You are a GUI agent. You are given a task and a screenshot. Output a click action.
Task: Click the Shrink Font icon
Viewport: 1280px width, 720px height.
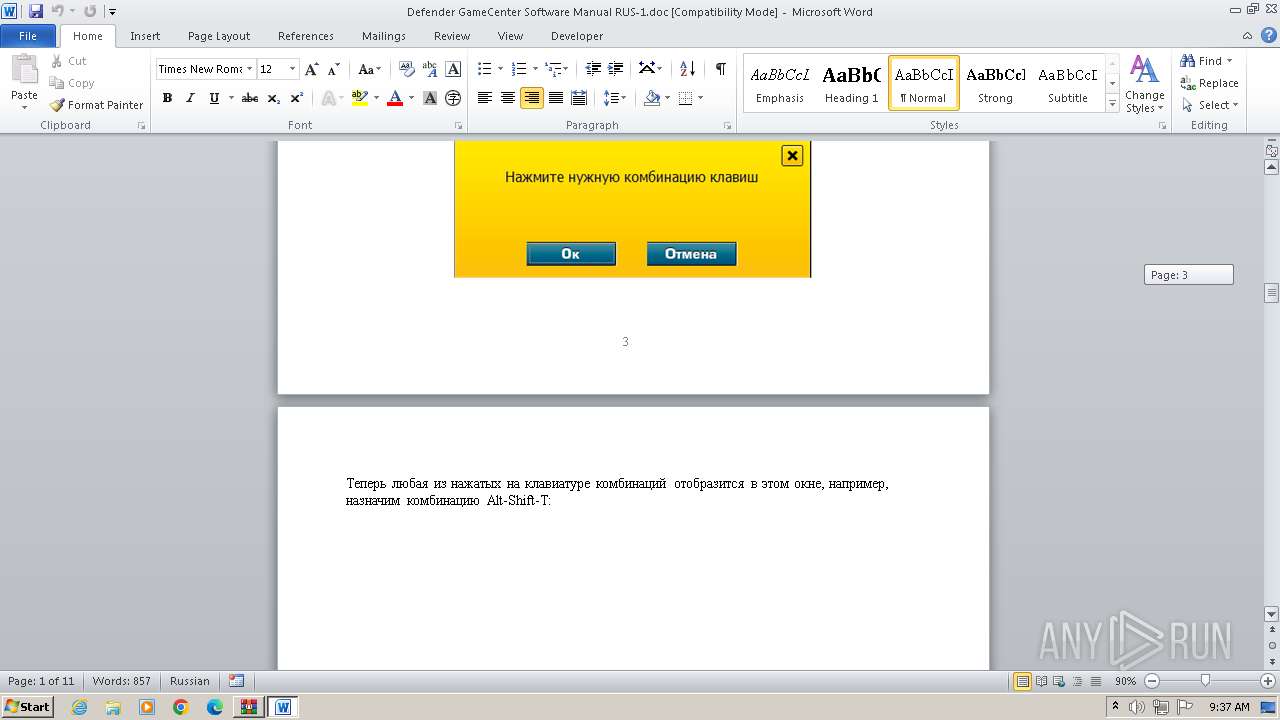(x=334, y=69)
